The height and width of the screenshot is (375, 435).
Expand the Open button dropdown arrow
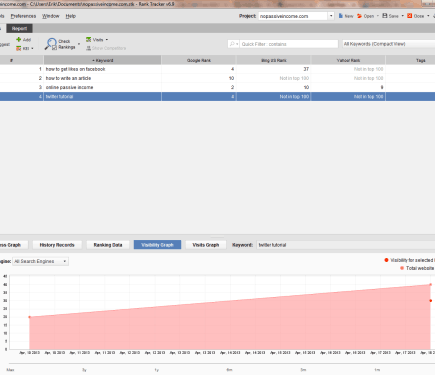pos(378,16)
